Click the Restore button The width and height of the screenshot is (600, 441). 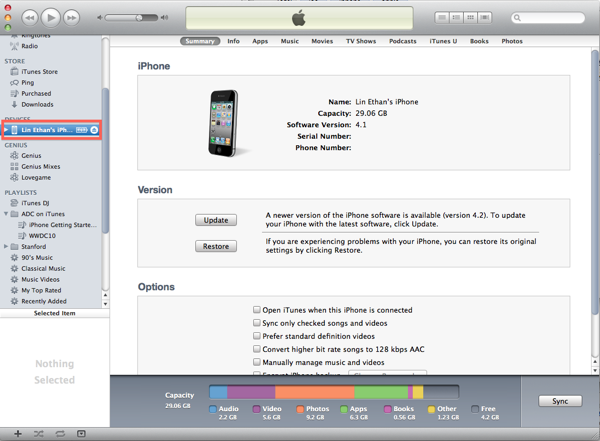coord(216,246)
